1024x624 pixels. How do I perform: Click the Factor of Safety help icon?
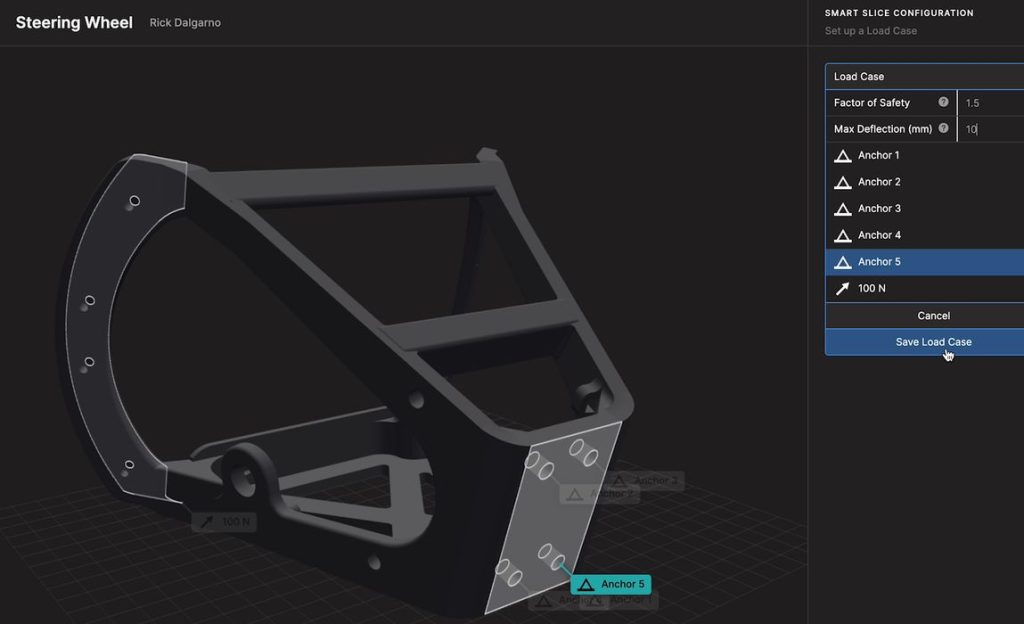coord(943,102)
